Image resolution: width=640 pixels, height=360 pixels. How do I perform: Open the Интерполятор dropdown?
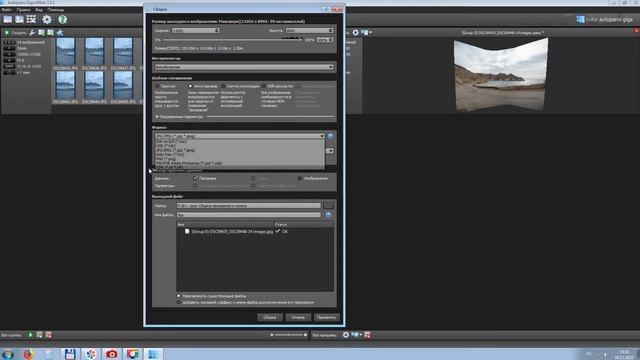click(244, 67)
